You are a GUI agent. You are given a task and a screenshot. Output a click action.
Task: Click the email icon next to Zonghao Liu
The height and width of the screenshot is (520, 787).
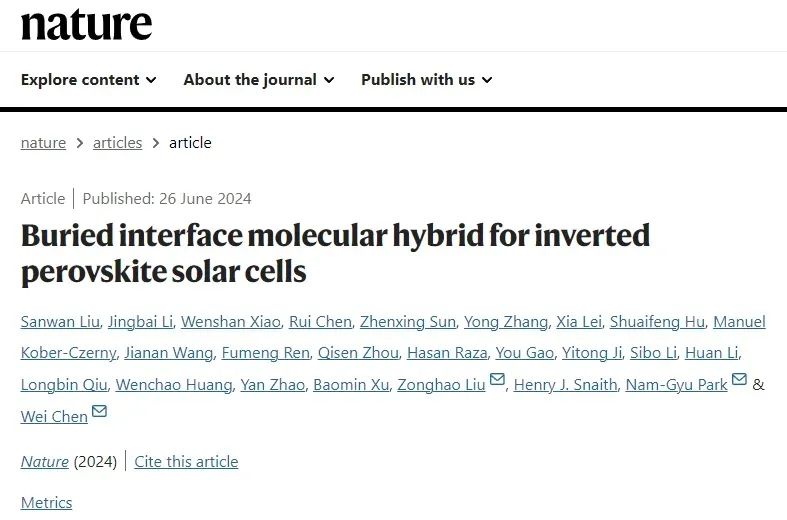pyautogui.click(x=497, y=381)
